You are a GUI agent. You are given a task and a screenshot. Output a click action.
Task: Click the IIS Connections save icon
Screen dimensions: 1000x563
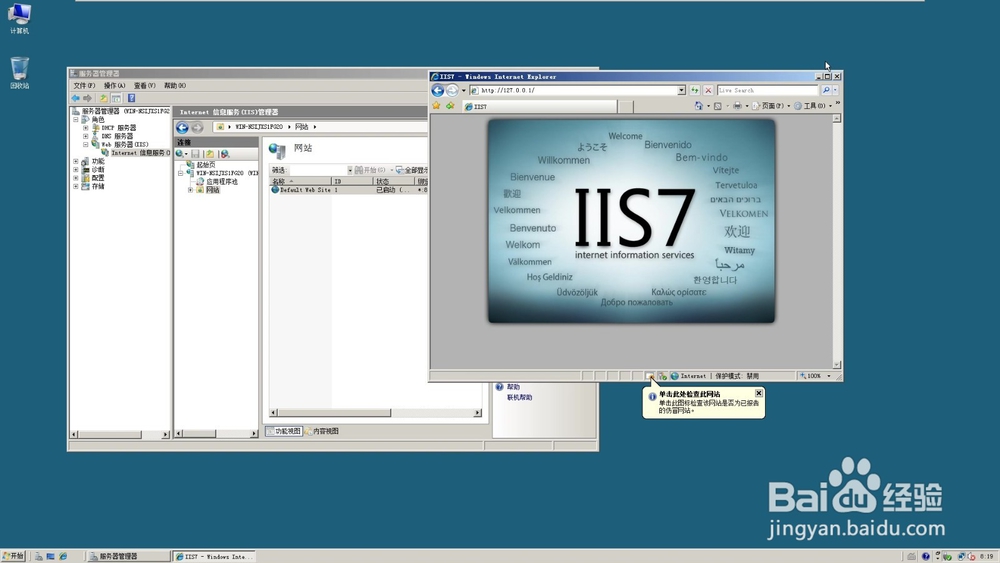click(x=196, y=154)
